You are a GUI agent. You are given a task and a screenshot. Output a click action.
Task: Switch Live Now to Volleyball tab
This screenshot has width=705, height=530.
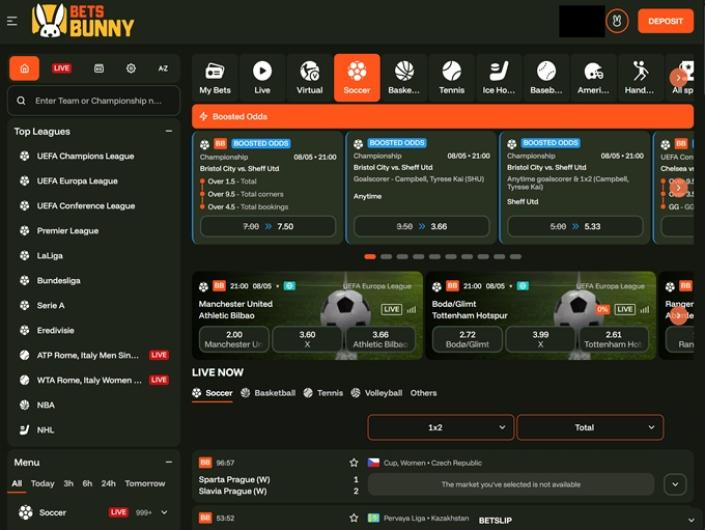coord(377,393)
